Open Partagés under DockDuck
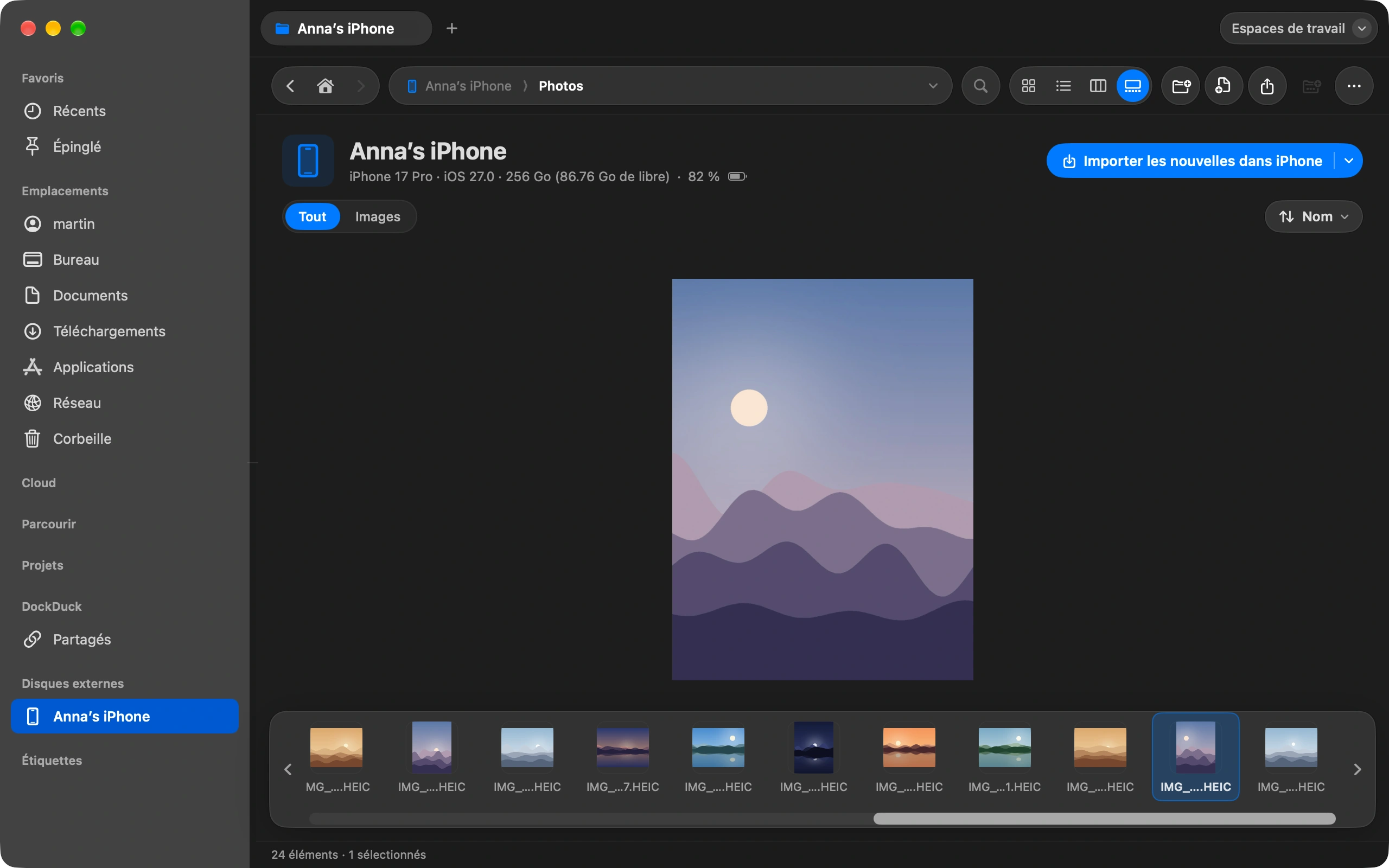1389x868 pixels. click(125, 640)
